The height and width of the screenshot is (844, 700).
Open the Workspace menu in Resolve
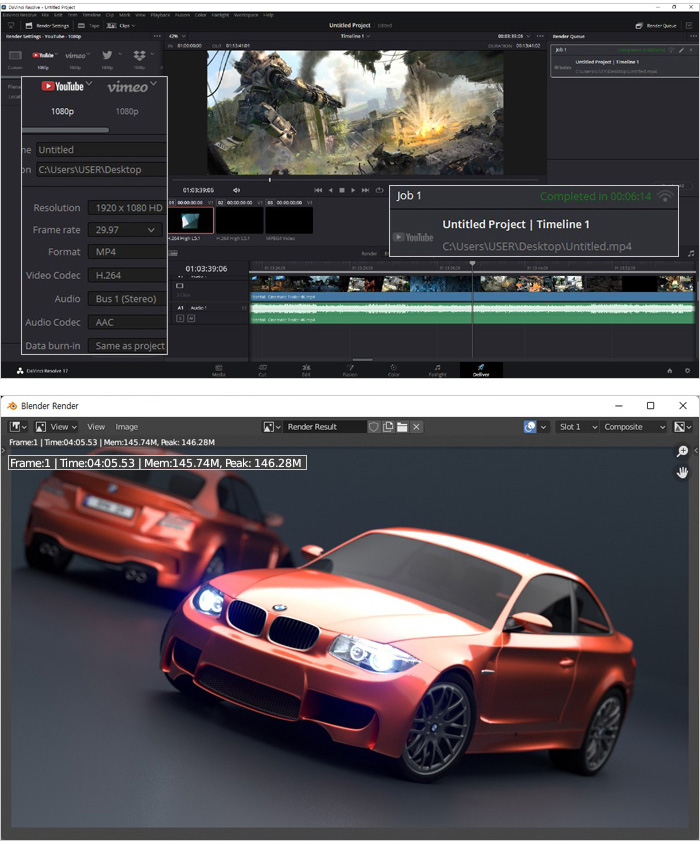point(246,15)
